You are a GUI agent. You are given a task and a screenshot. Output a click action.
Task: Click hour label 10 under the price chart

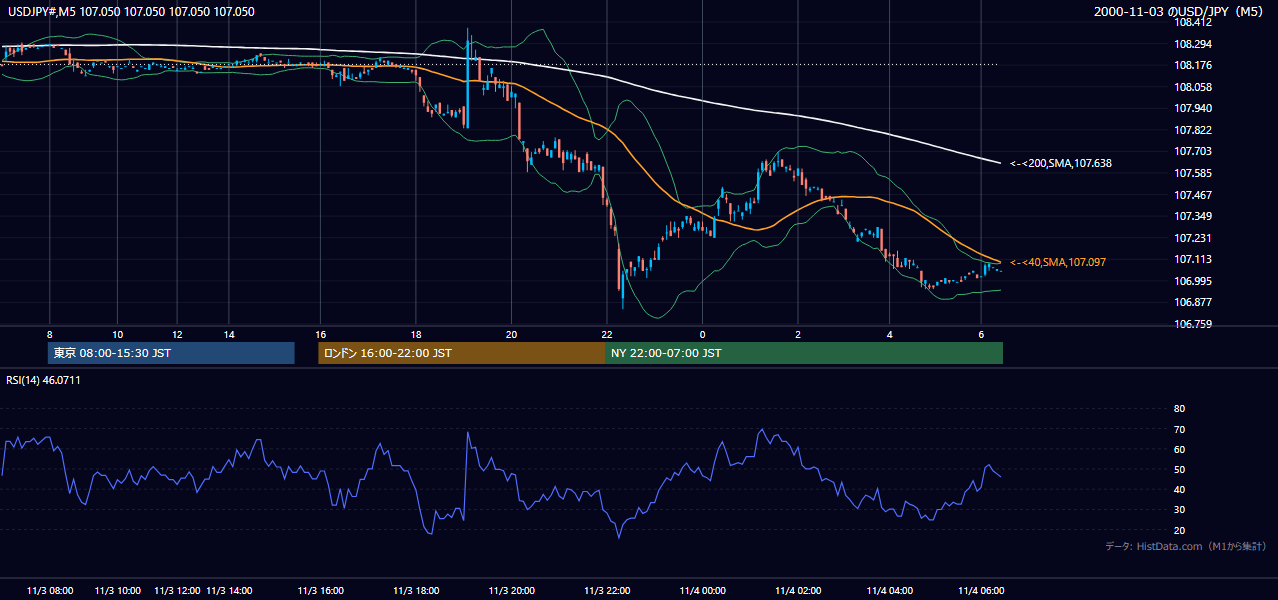click(118, 334)
